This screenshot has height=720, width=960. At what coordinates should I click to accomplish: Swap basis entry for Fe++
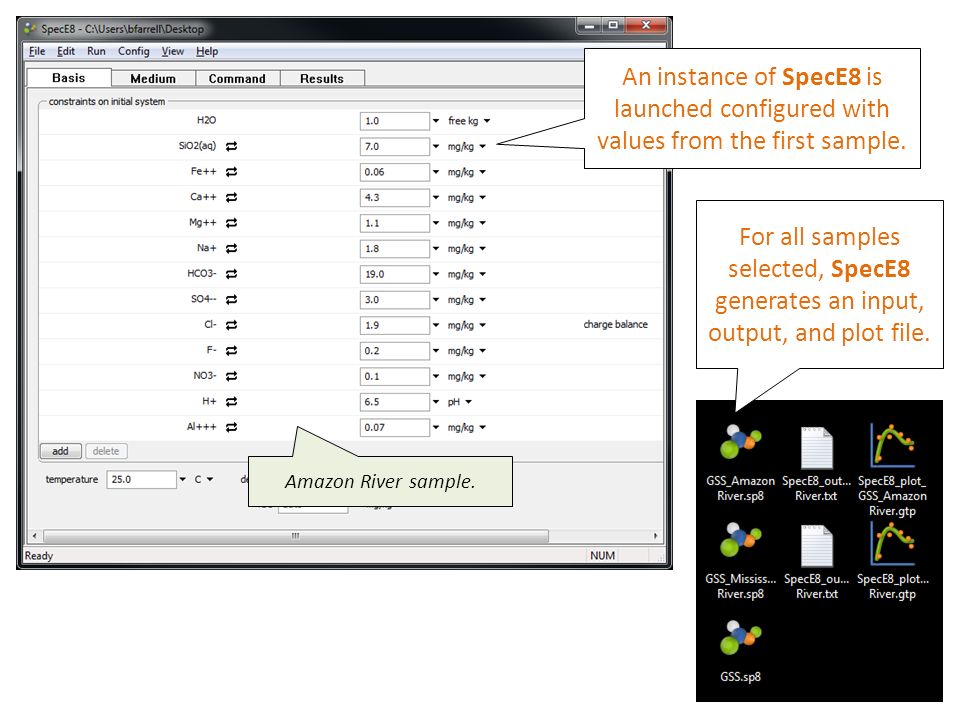[x=231, y=172]
